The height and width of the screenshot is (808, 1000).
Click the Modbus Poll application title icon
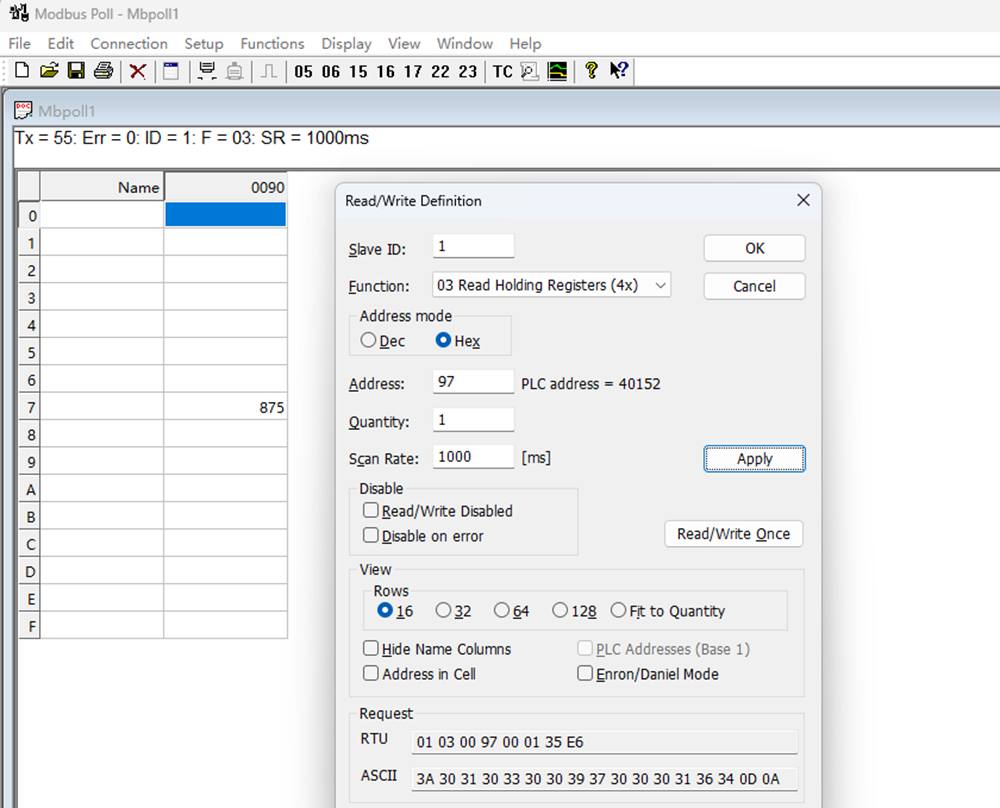[x=19, y=13]
